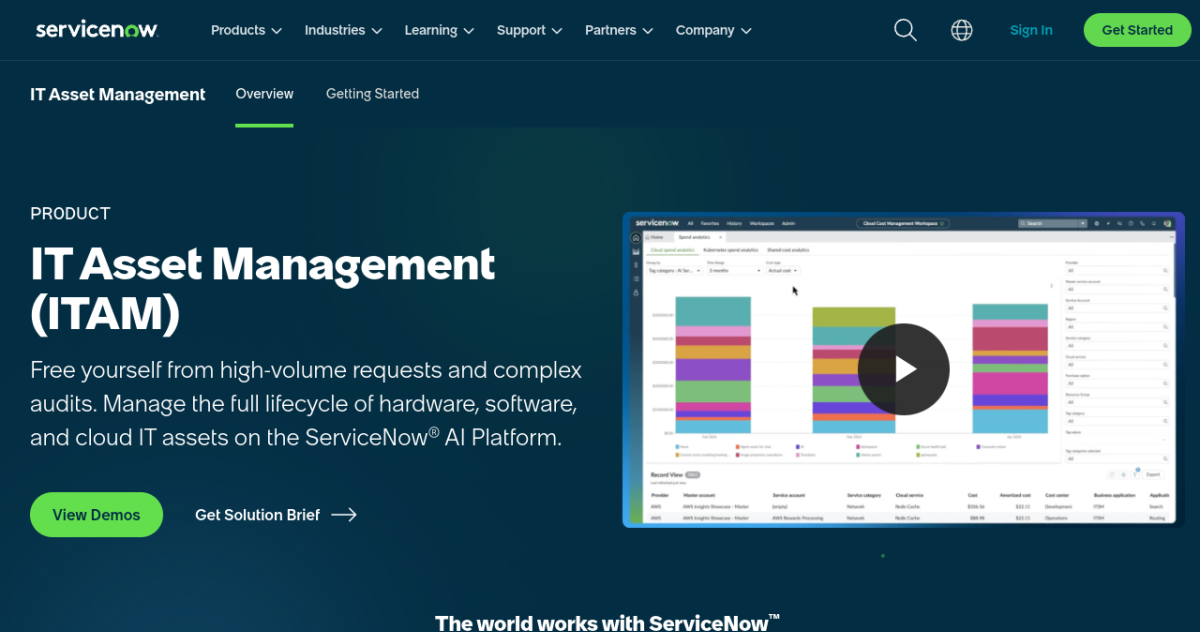Click the IT Asset Management section title
Screen dimensions: 1200x632
(118, 95)
